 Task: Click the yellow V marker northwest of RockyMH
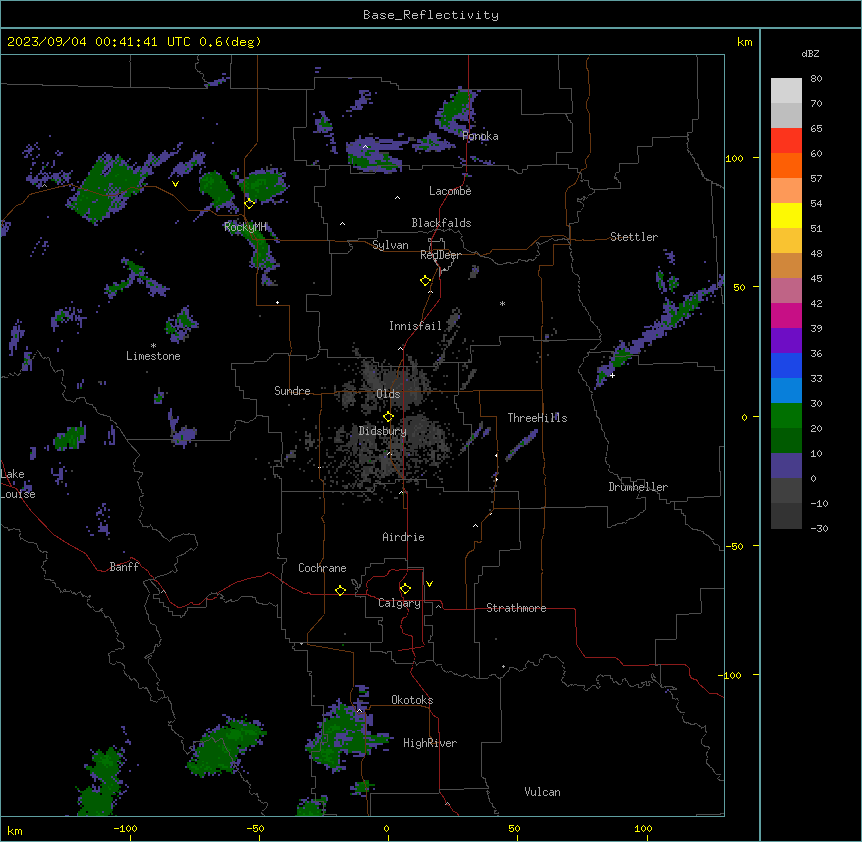point(175,184)
